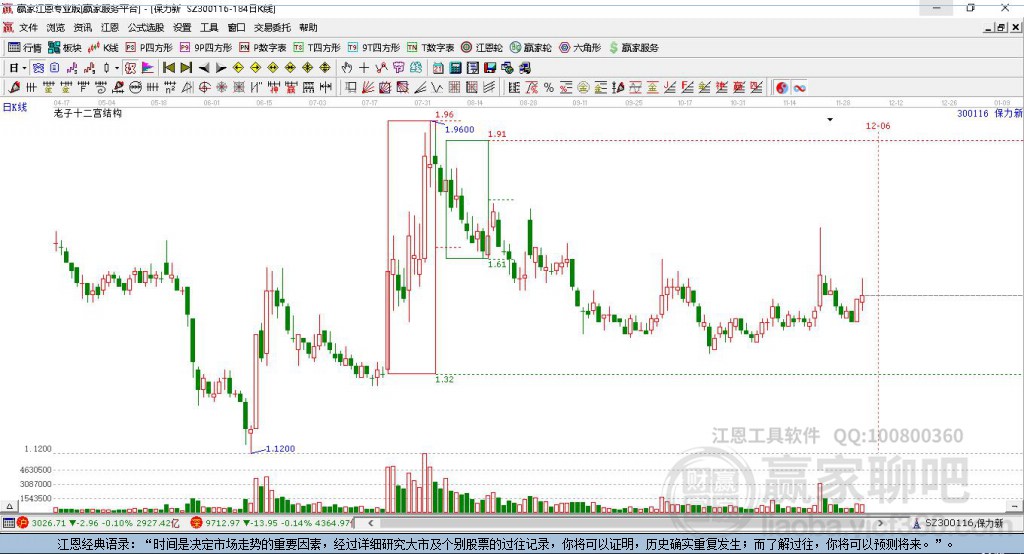Select the hand pan tool
The height and width of the screenshot is (554, 1024).
coord(347,68)
